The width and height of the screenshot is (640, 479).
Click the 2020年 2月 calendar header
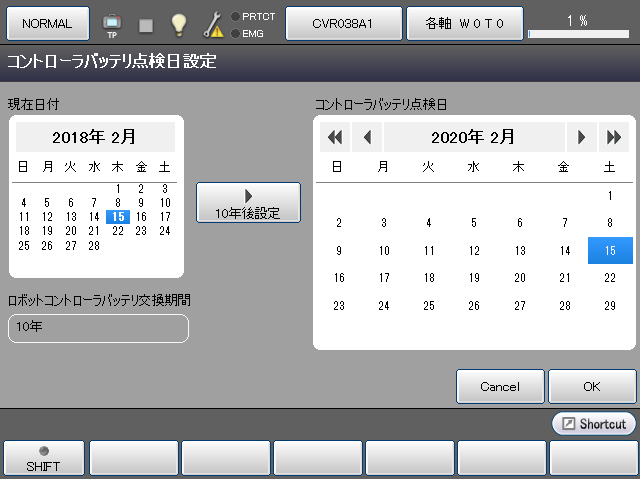coord(474,137)
